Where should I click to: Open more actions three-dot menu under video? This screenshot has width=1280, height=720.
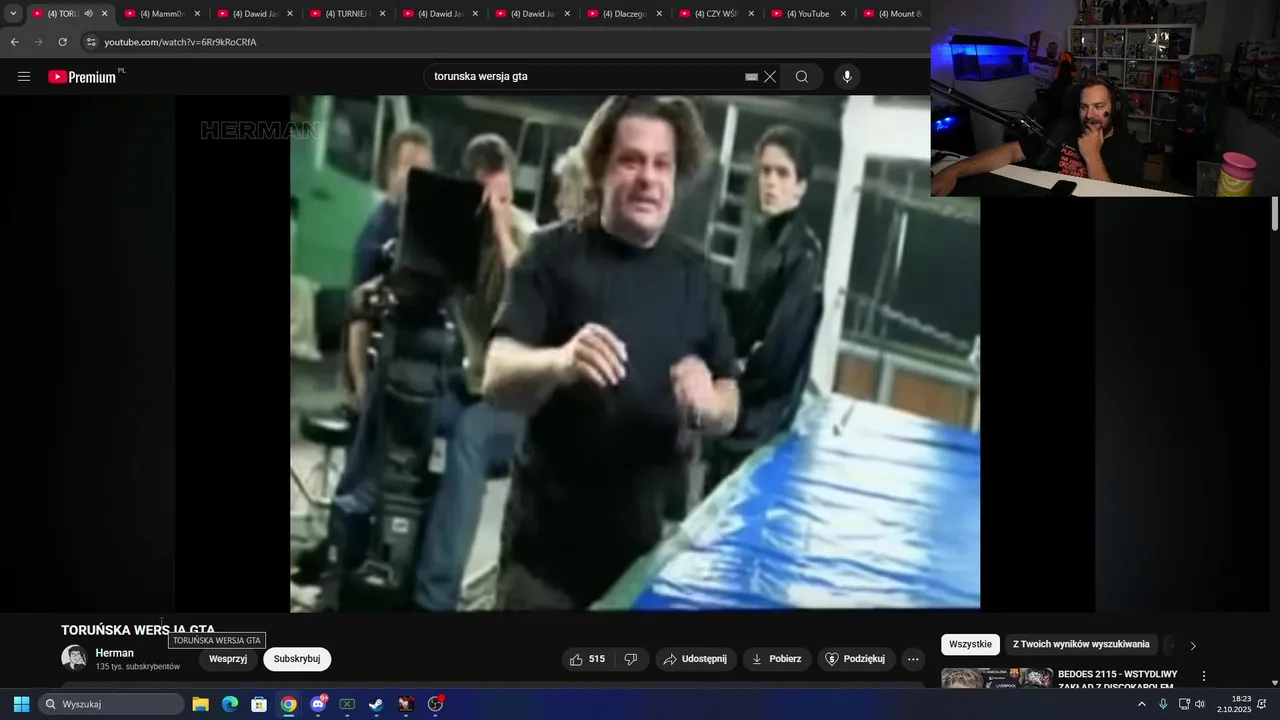(913, 659)
